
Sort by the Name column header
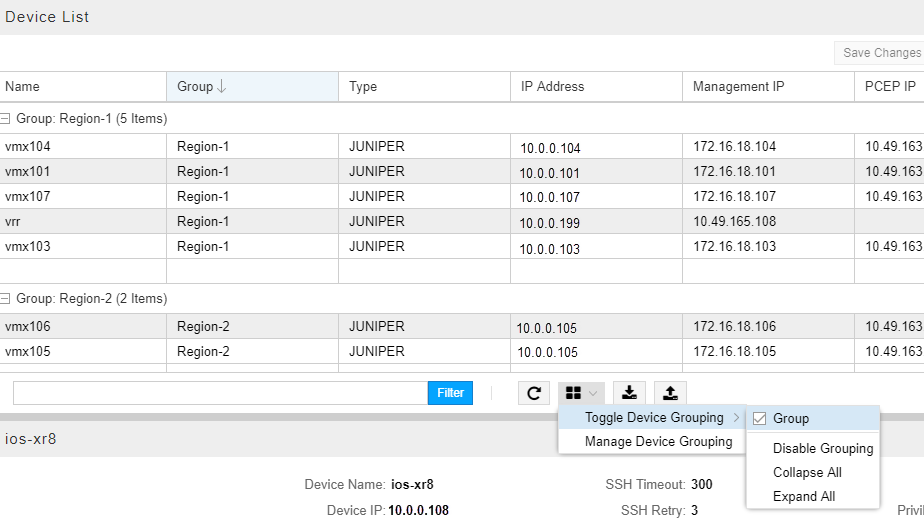[23, 87]
